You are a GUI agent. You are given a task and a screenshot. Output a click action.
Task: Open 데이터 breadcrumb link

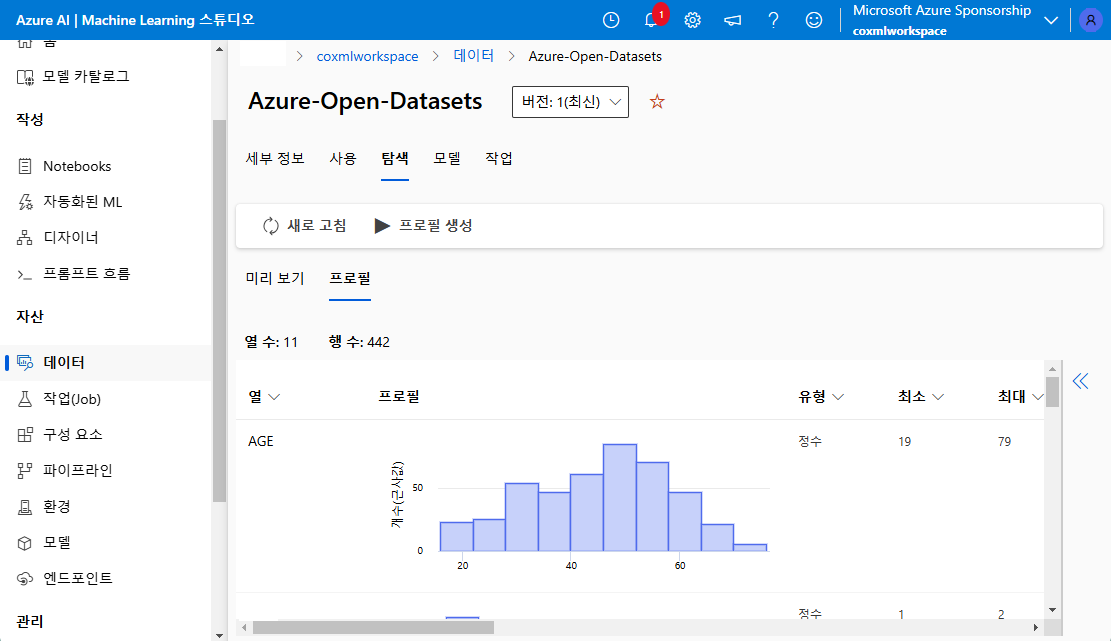pos(473,56)
